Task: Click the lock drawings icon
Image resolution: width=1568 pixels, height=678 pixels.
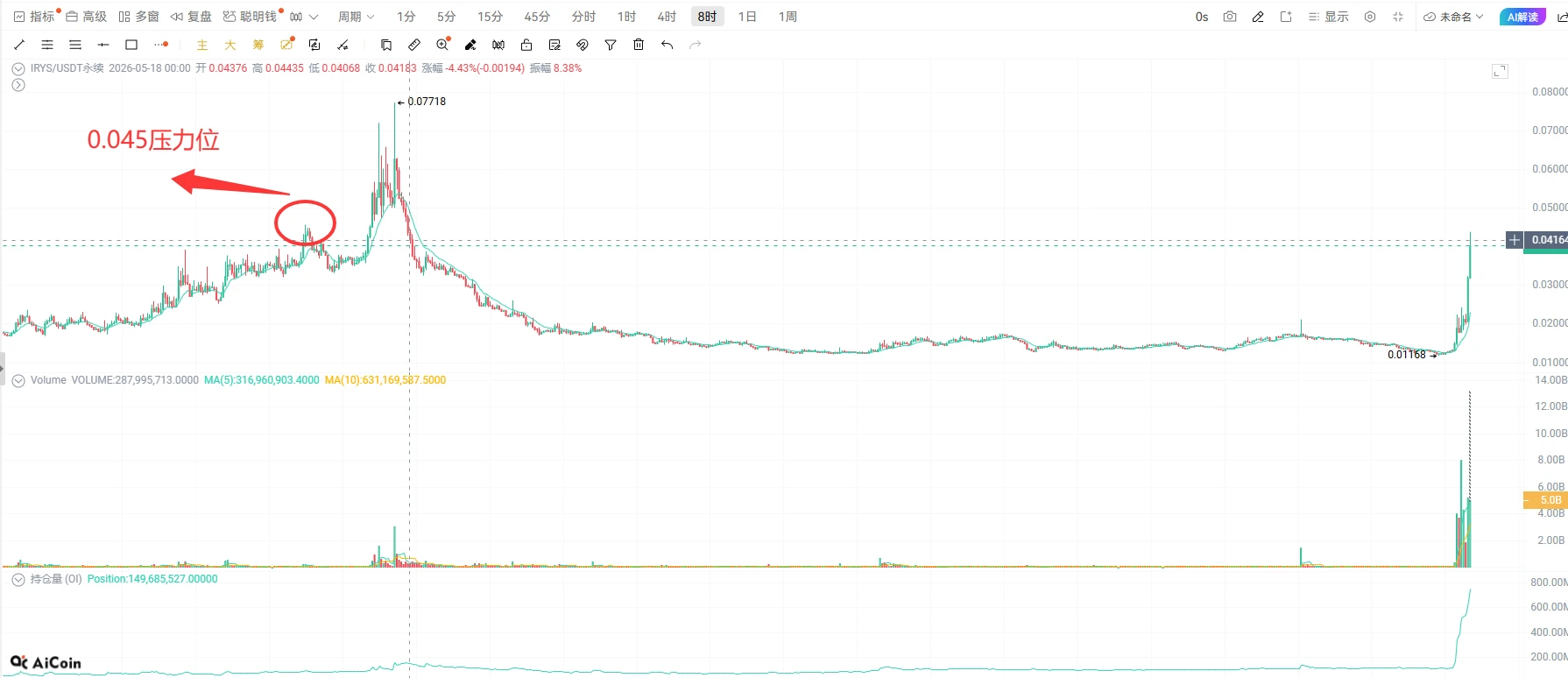Action: [x=526, y=45]
